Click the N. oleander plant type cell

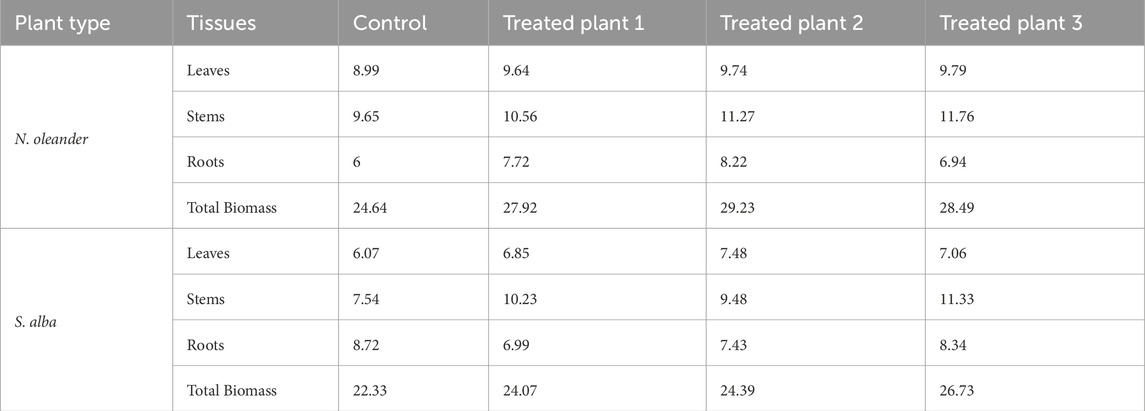click(53, 139)
